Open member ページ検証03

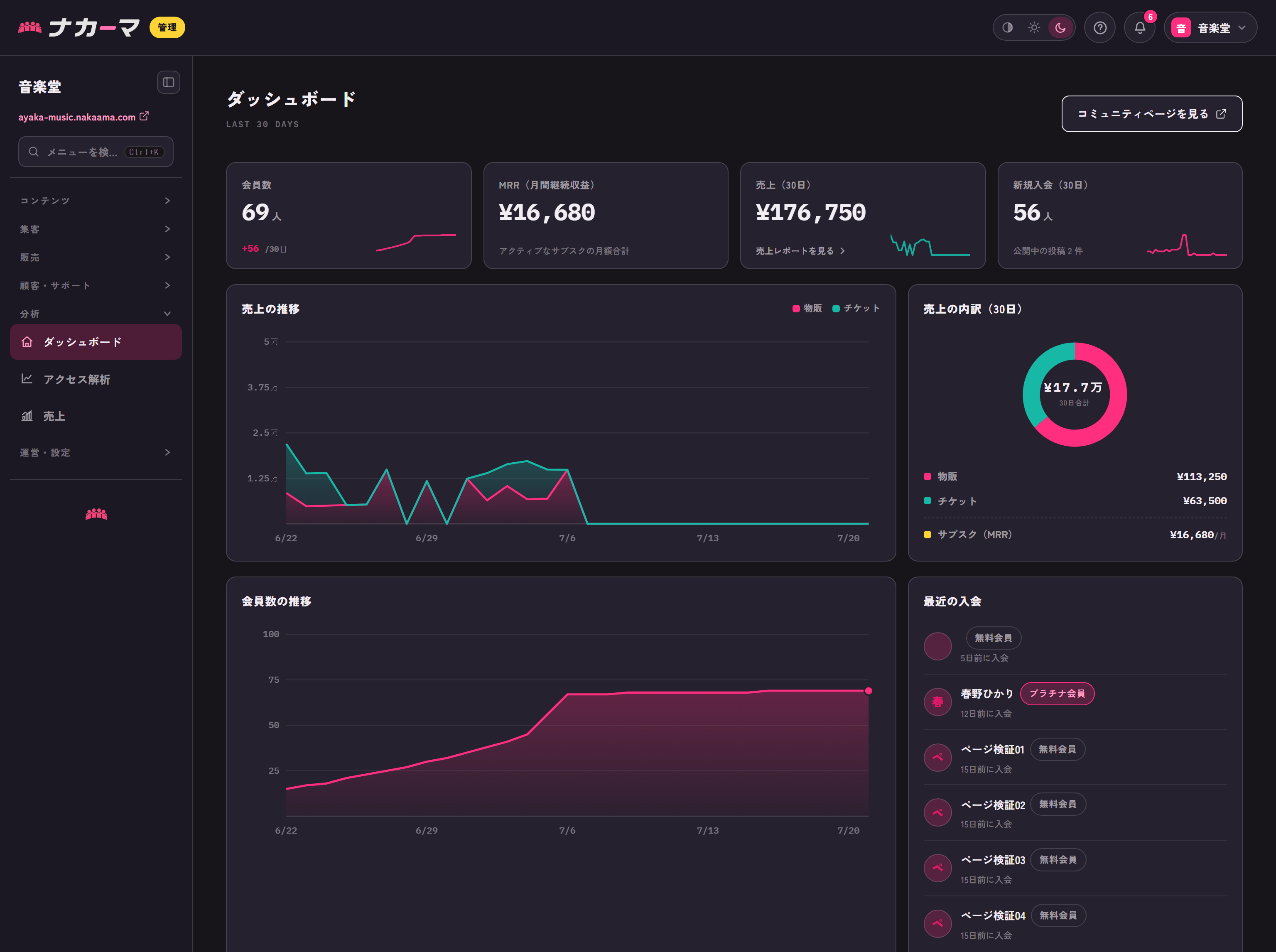tap(993, 860)
